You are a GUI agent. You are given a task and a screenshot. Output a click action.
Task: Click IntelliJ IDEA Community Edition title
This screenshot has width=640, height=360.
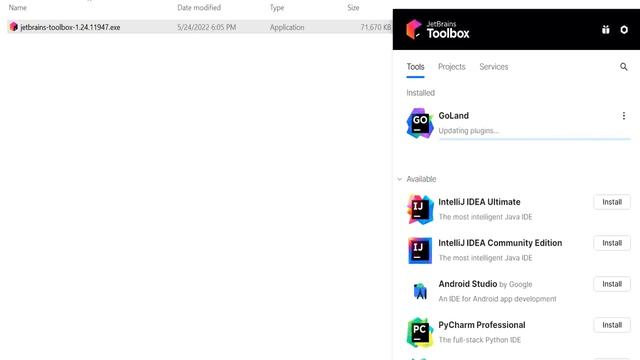click(x=500, y=243)
